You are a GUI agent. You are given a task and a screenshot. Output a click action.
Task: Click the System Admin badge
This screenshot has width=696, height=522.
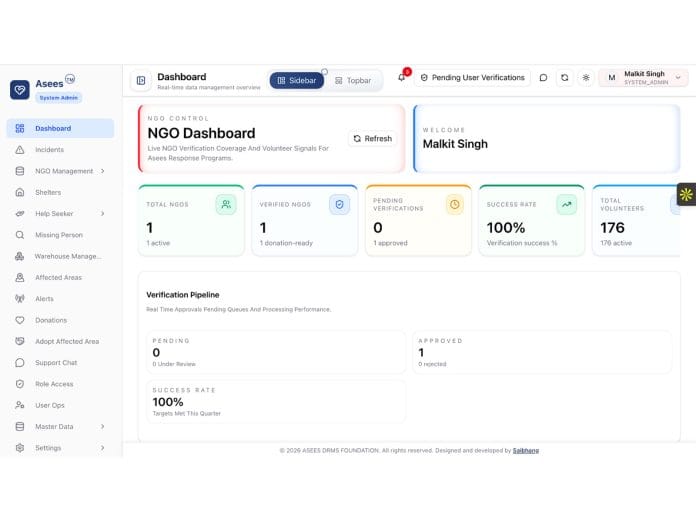[59, 98]
